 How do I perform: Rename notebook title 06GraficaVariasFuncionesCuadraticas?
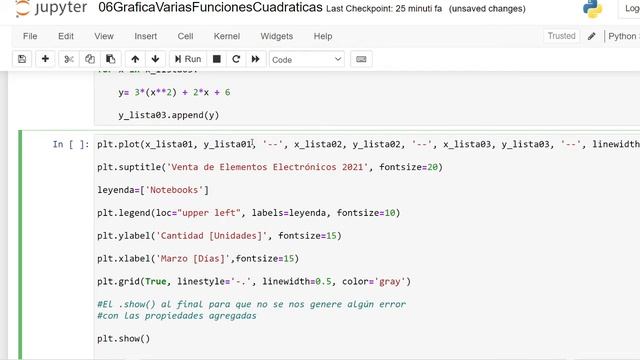click(210, 7)
